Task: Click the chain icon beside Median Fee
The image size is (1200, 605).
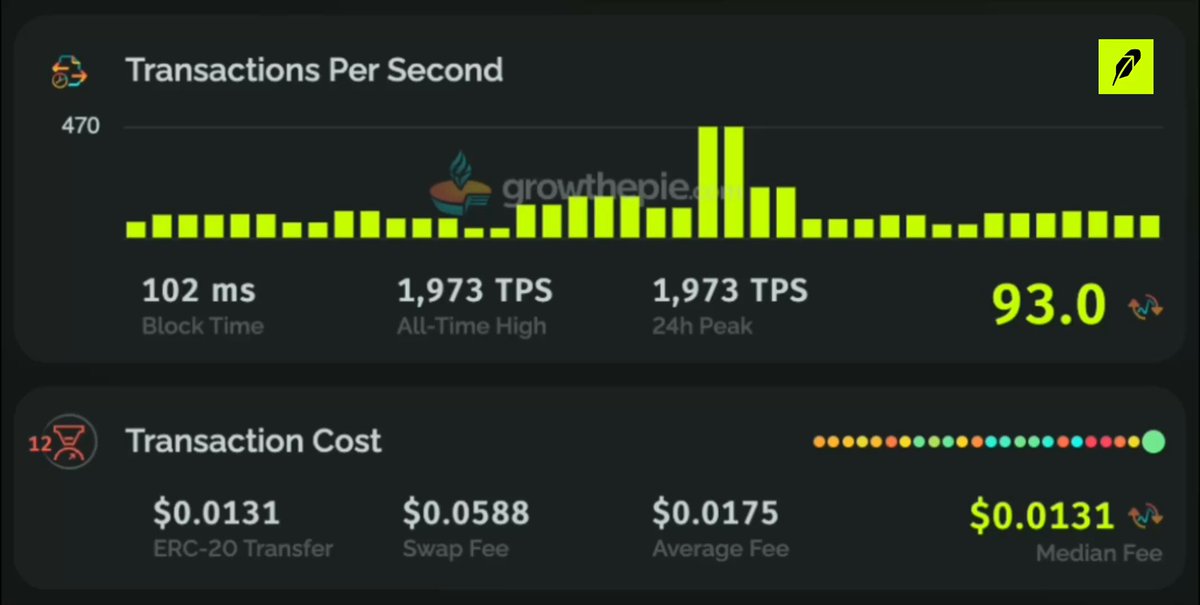Action: click(x=1146, y=516)
